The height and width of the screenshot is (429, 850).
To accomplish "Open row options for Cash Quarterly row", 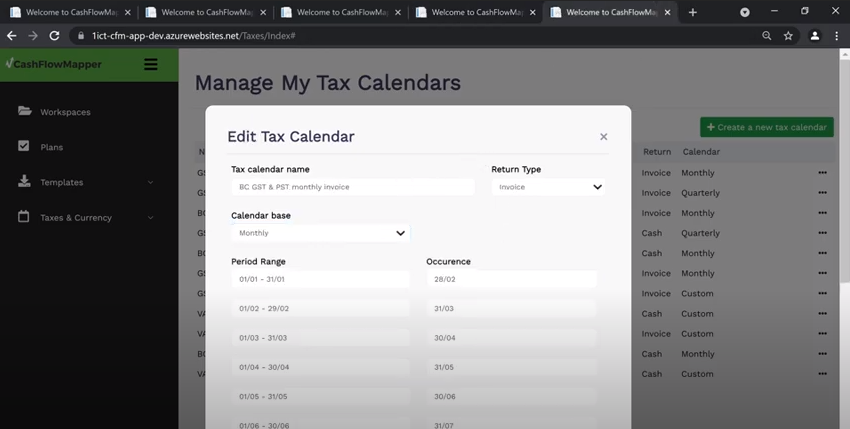I will (822, 233).
